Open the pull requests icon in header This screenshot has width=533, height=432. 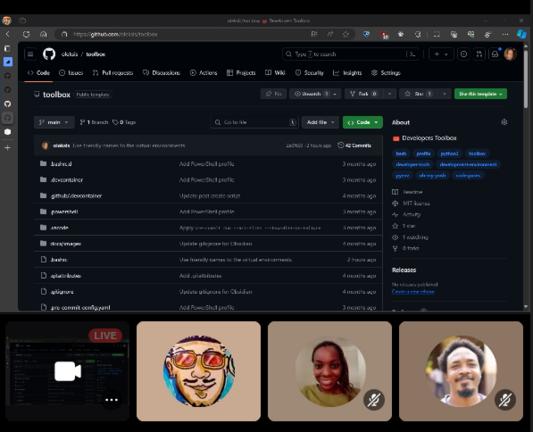pyautogui.click(x=479, y=54)
